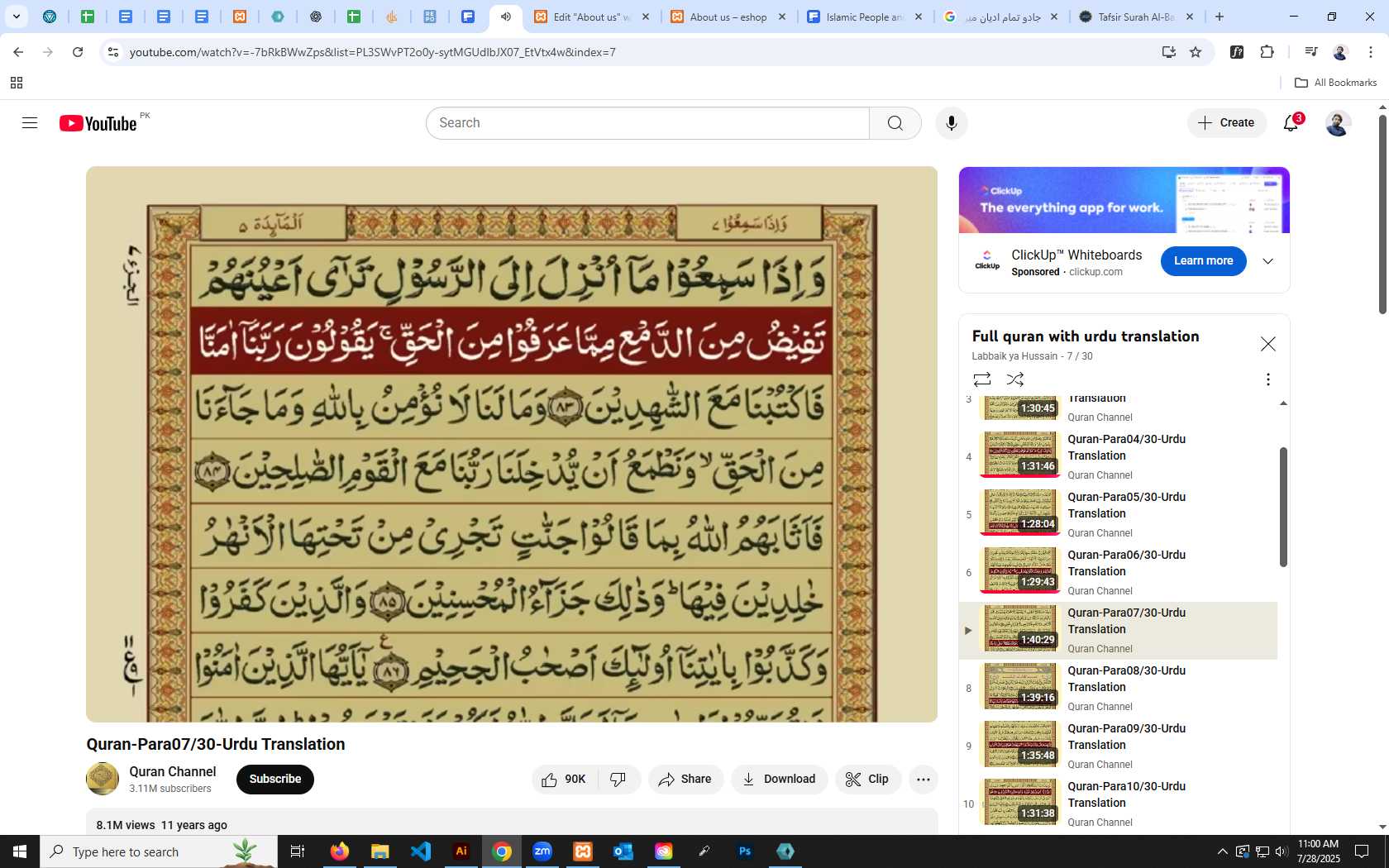This screenshot has height=868, width=1389.
Task: Click the search magnifier button
Action: (x=895, y=123)
